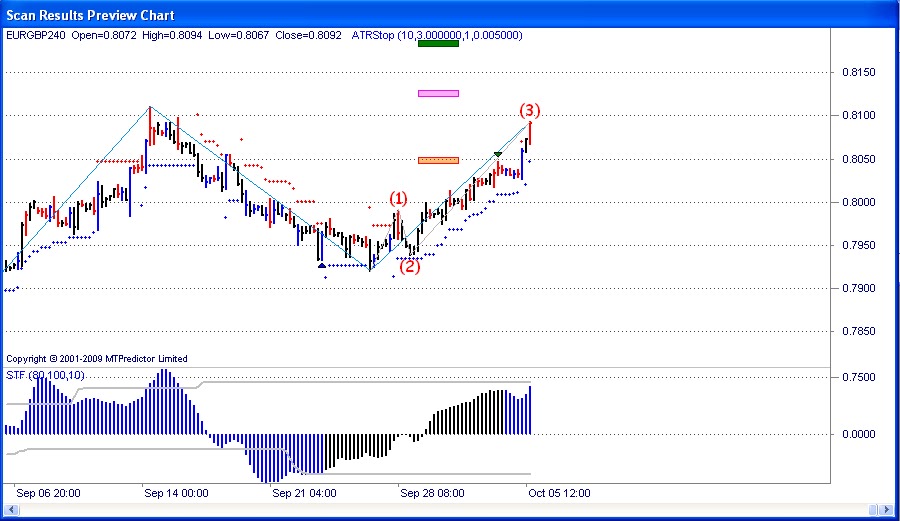Click the 0.7500 oscillator axis label
Image resolution: width=900 pixels, height=521 pixels.
tap(859, 377)
